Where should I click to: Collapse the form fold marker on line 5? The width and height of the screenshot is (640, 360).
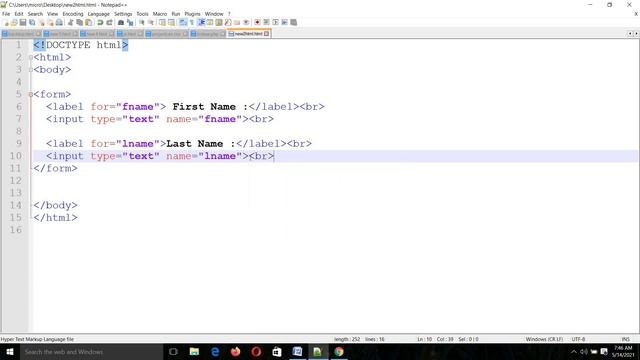[x=31, y=94]
